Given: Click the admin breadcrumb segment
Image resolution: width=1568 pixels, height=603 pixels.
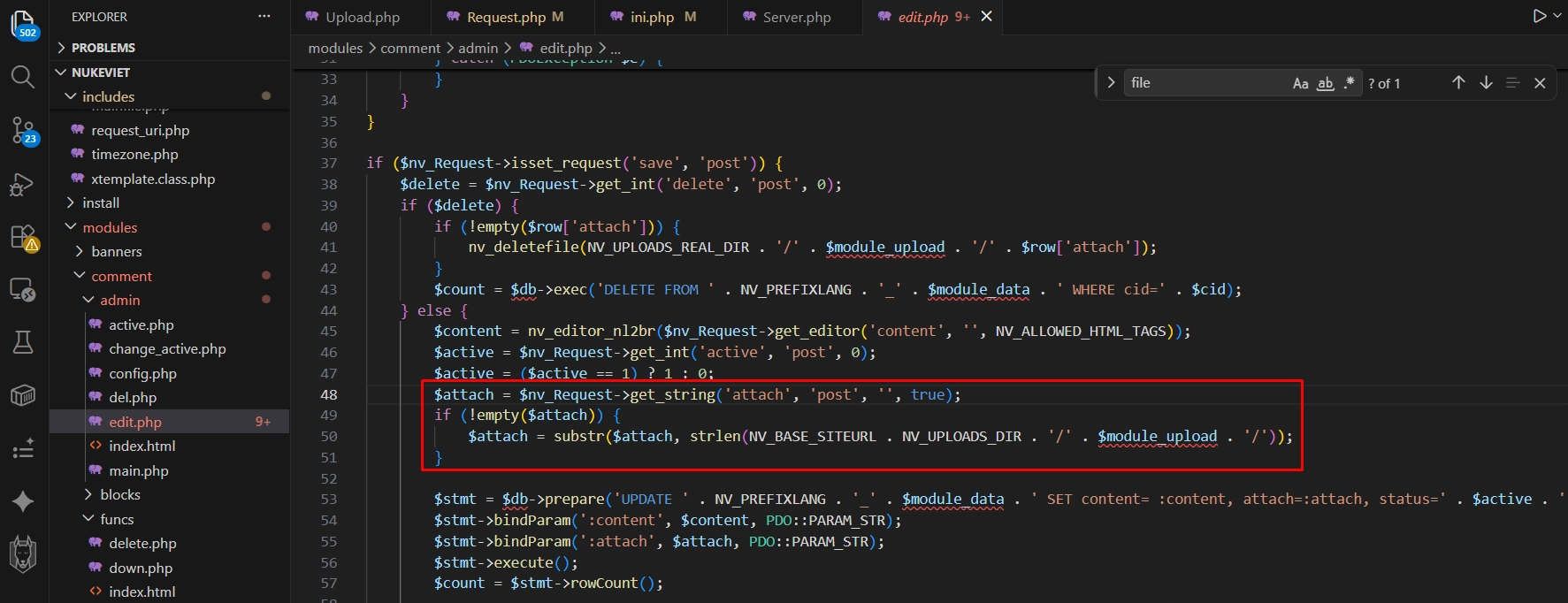Looking at the screenshot, I should pyautogui.click(x=478, y=48).
